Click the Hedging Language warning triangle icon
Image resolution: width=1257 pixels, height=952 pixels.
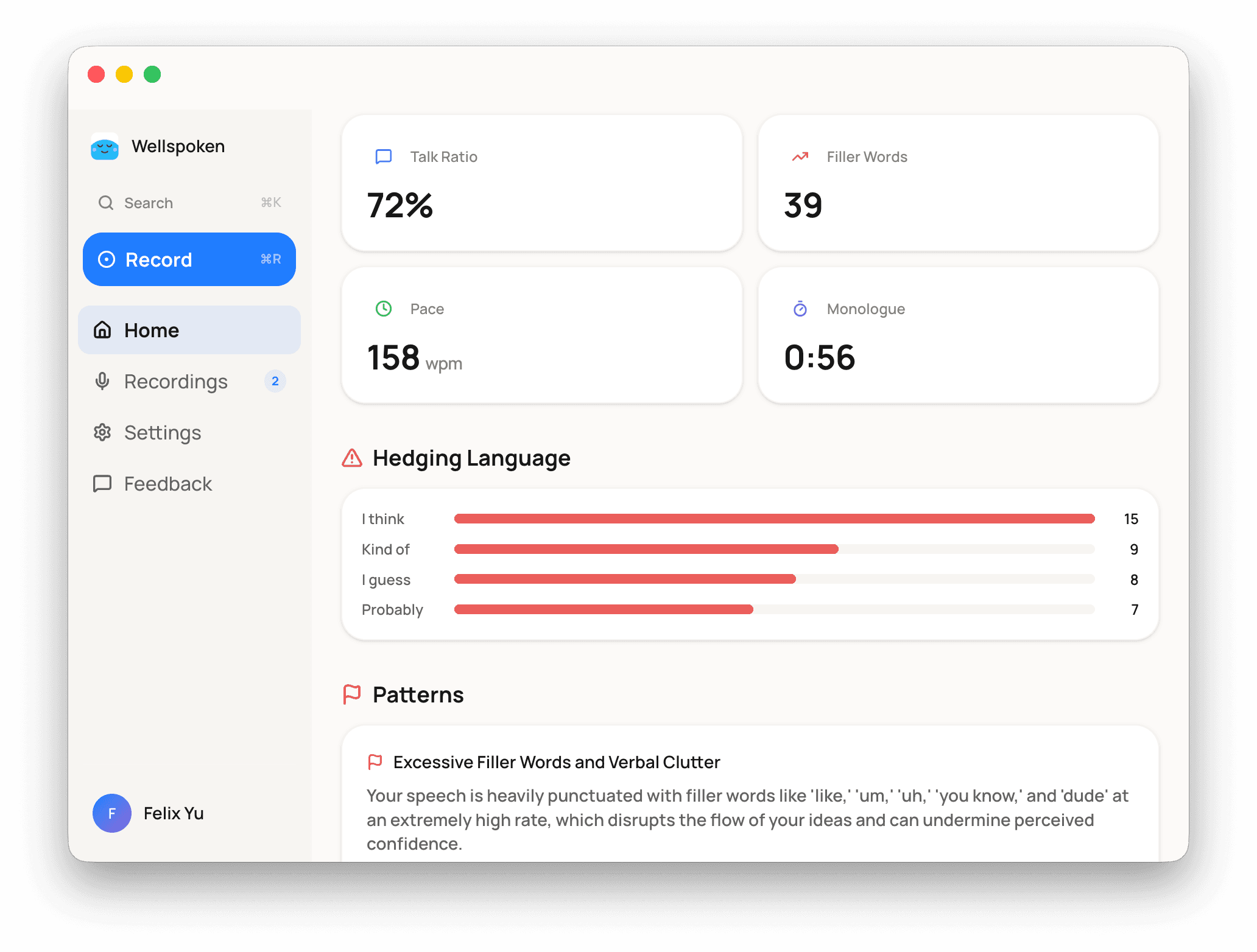point(353,458)
